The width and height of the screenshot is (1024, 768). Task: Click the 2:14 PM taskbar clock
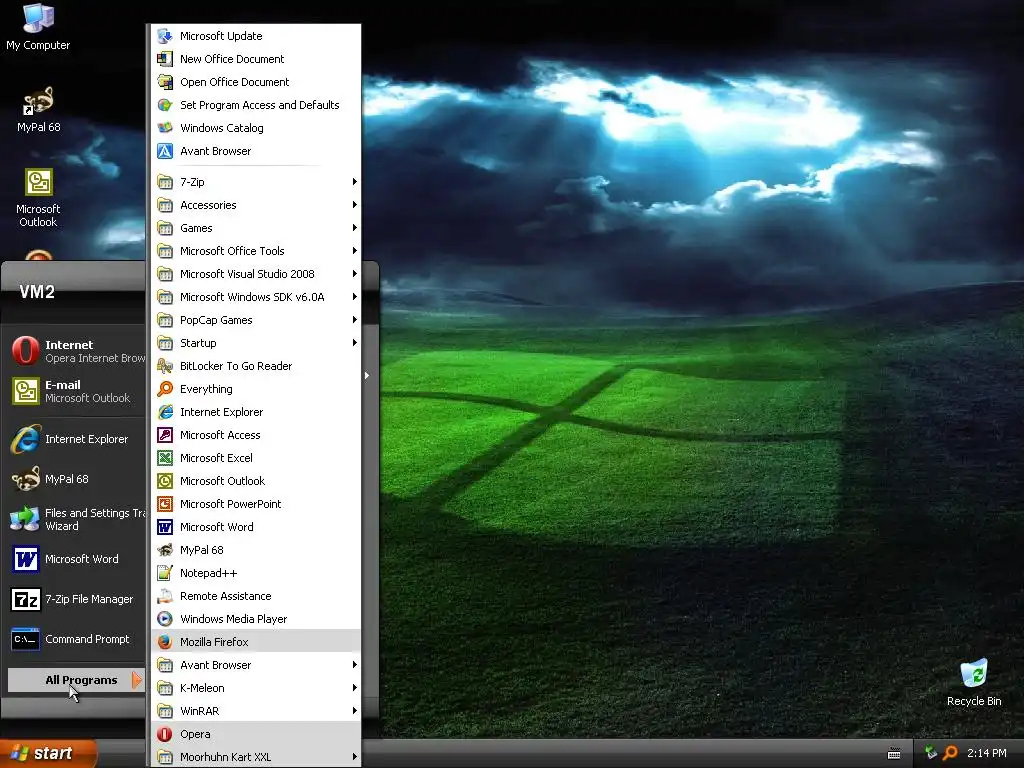(x=987, y=753)
